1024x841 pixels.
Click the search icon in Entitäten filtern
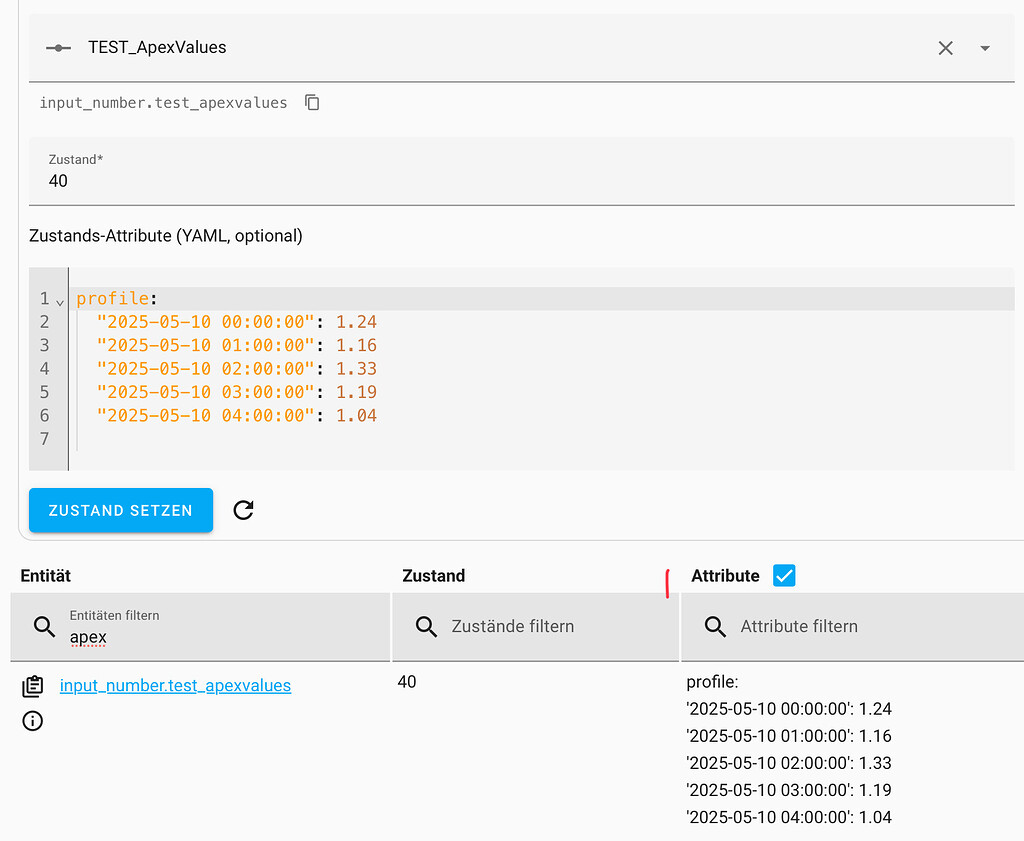pyautogui.click(x=44, y=627)
